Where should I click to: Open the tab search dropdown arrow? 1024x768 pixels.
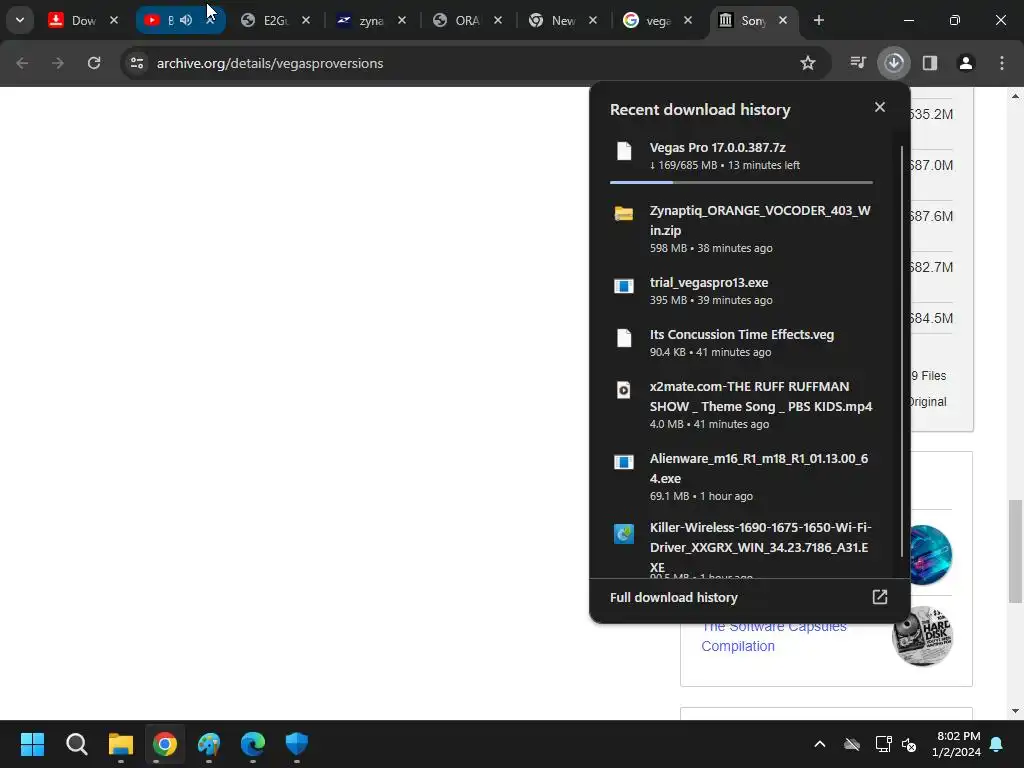click(x=20, y=20)
